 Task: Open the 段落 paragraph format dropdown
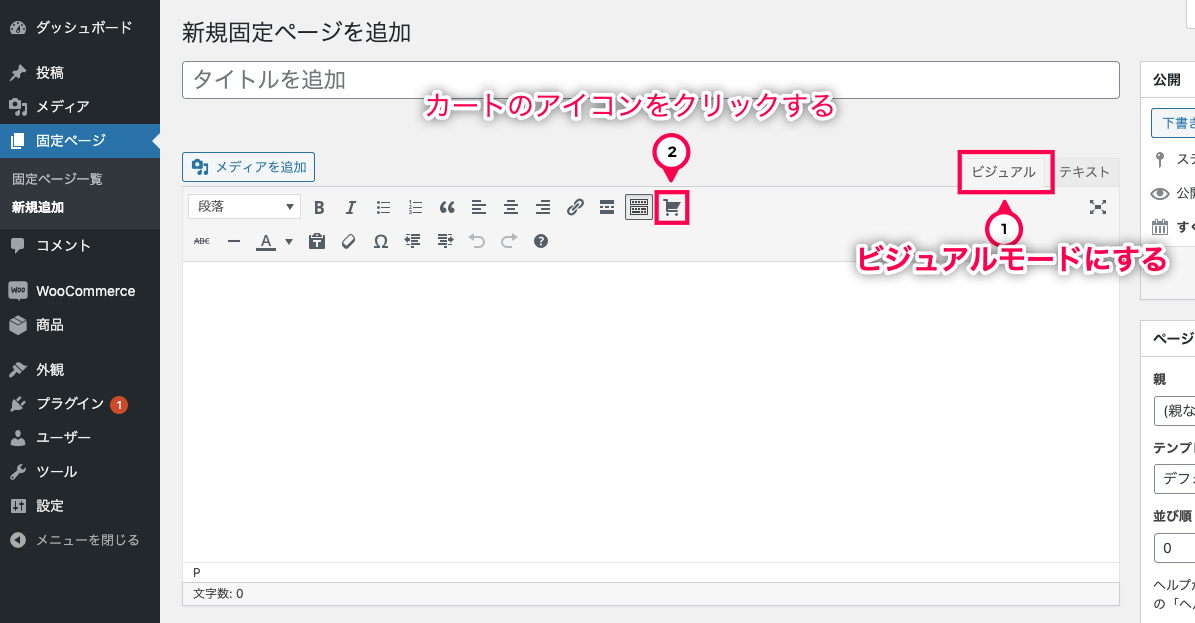[245, 207]
